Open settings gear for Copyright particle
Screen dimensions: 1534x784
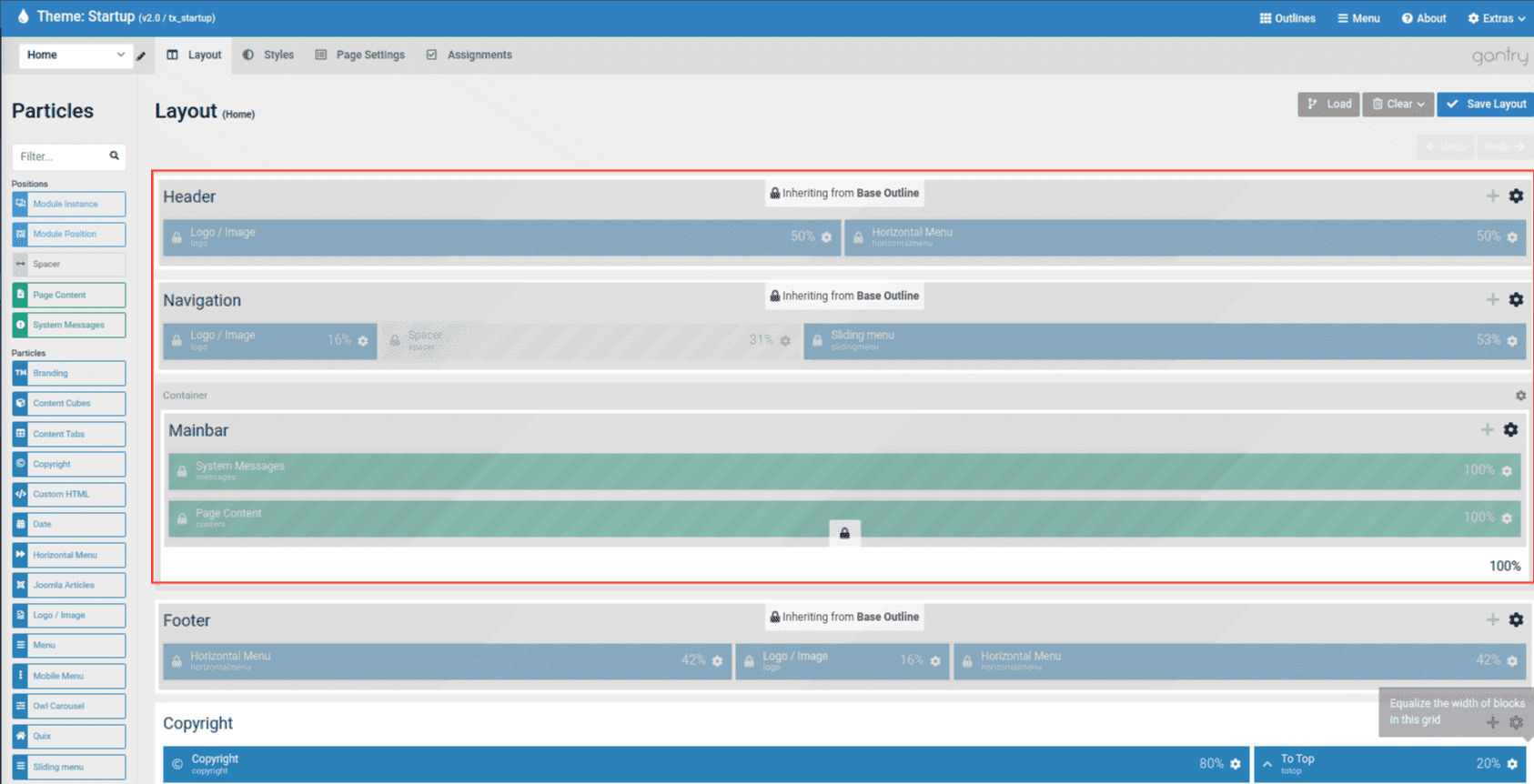1235,764
